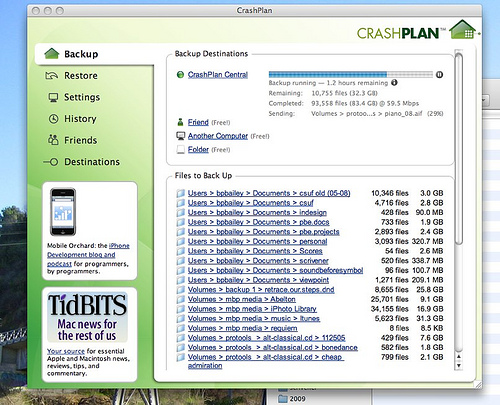Viewport: 500px width, 405px height.
Task: Open Users > bpbailey > Documents > csuf path
Action: (x=250, y=203)
